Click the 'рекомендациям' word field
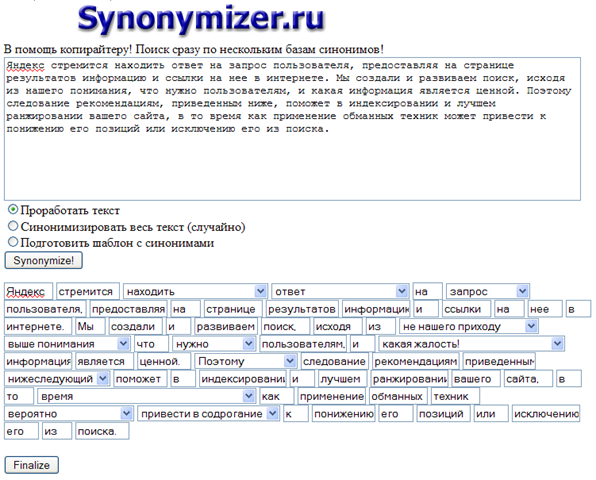The width and height of the screenshot is (596, 480). coord(416,361)
